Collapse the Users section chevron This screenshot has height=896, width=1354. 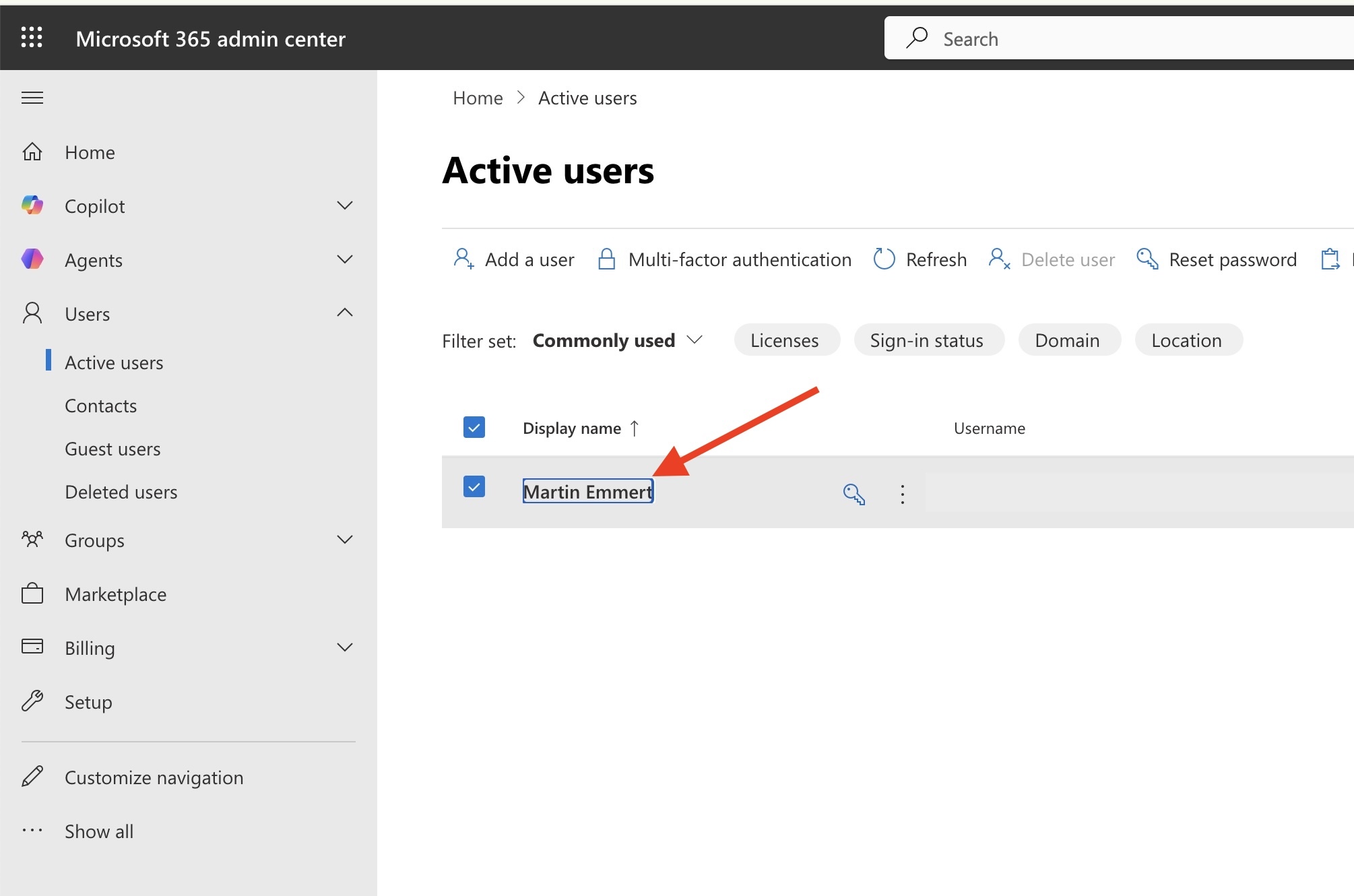tap(345, 313)
